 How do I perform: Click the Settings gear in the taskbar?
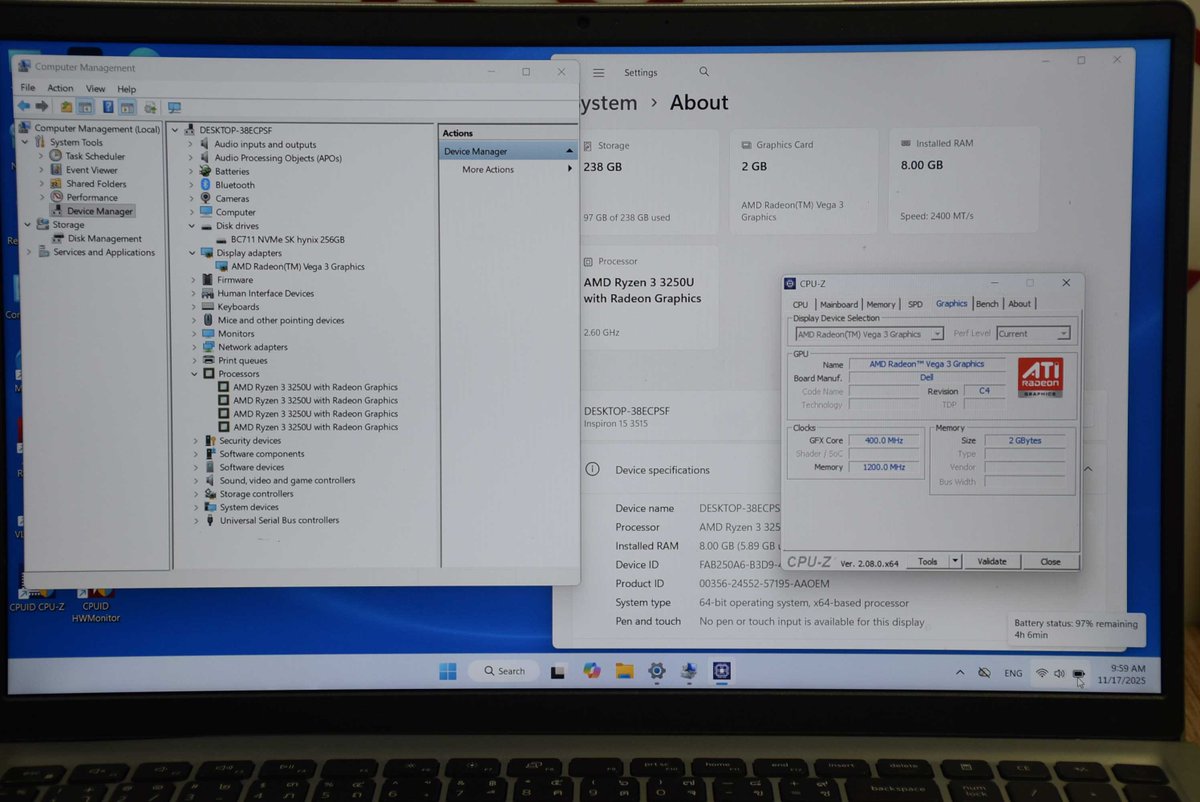(x=657, y=671)
